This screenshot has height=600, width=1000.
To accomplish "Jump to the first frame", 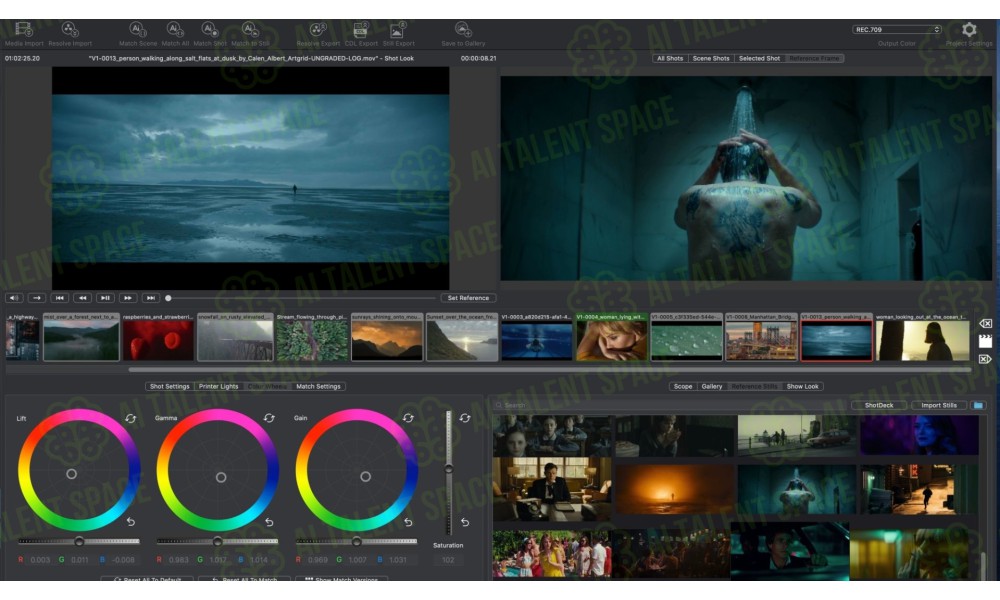I will (x=60, y=298).
